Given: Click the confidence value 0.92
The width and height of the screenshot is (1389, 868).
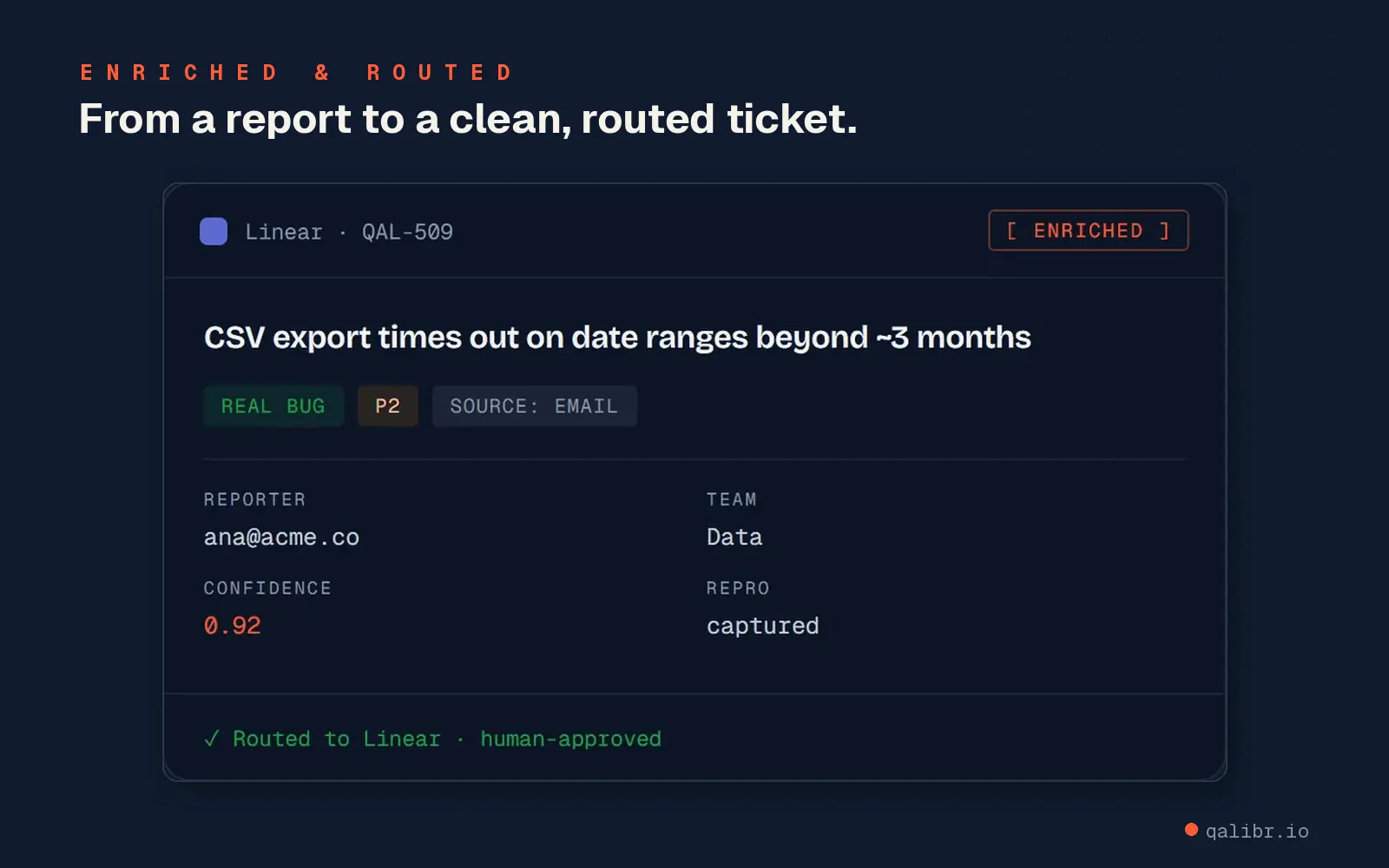Looking at the screenshot, I should 232,626.
